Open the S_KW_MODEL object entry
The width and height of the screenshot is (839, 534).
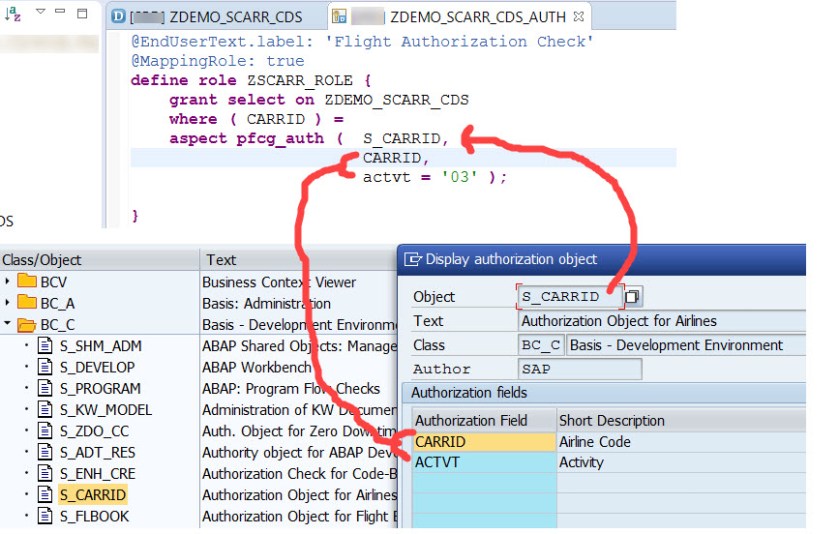pyautogui.click(x=105, y=410)
